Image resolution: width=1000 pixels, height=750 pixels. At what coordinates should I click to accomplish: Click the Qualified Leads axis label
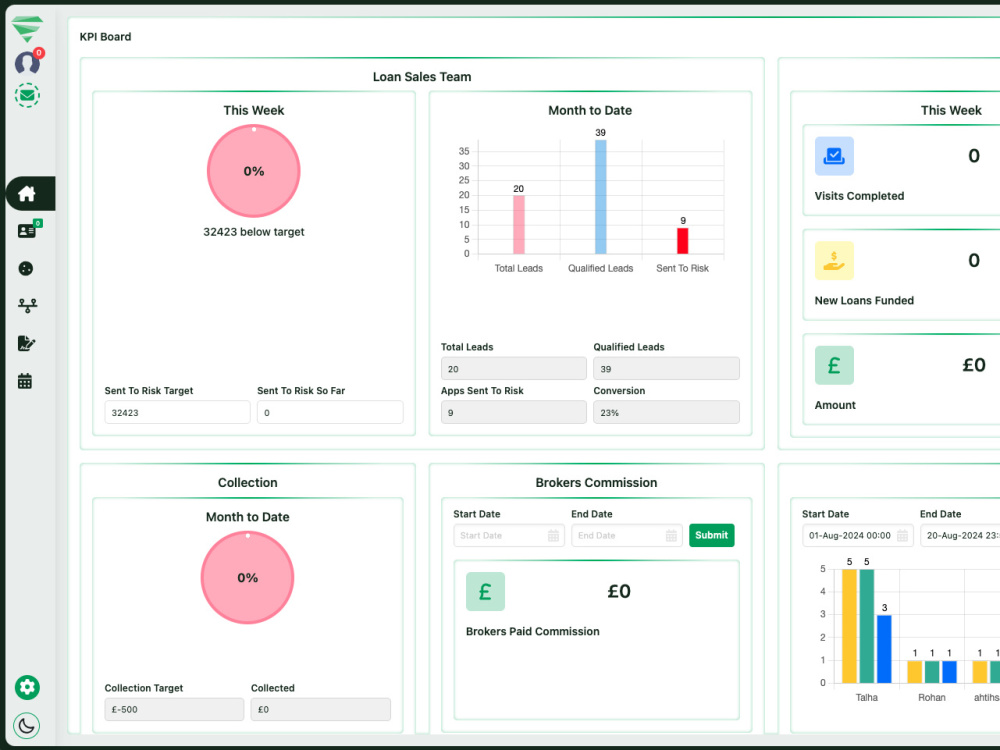tap(601, 268)
